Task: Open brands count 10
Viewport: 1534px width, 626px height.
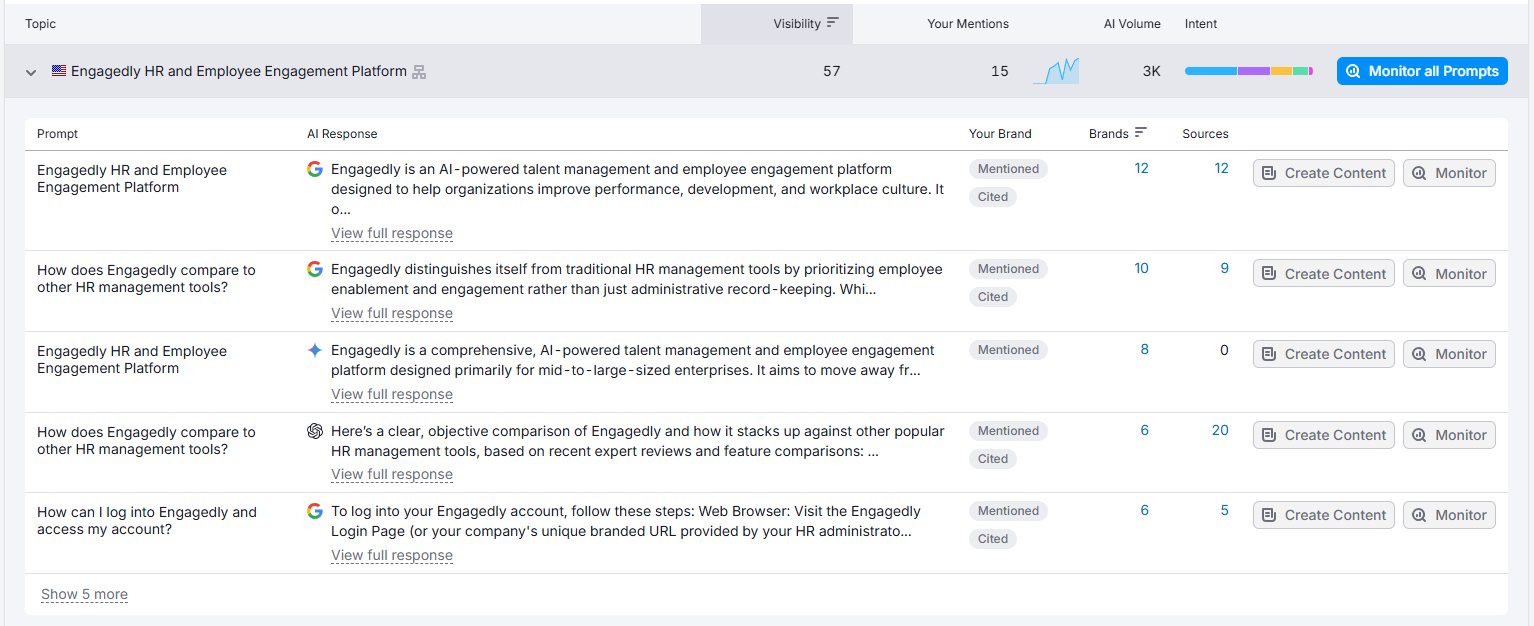Action: click(x=1141, y=268)
